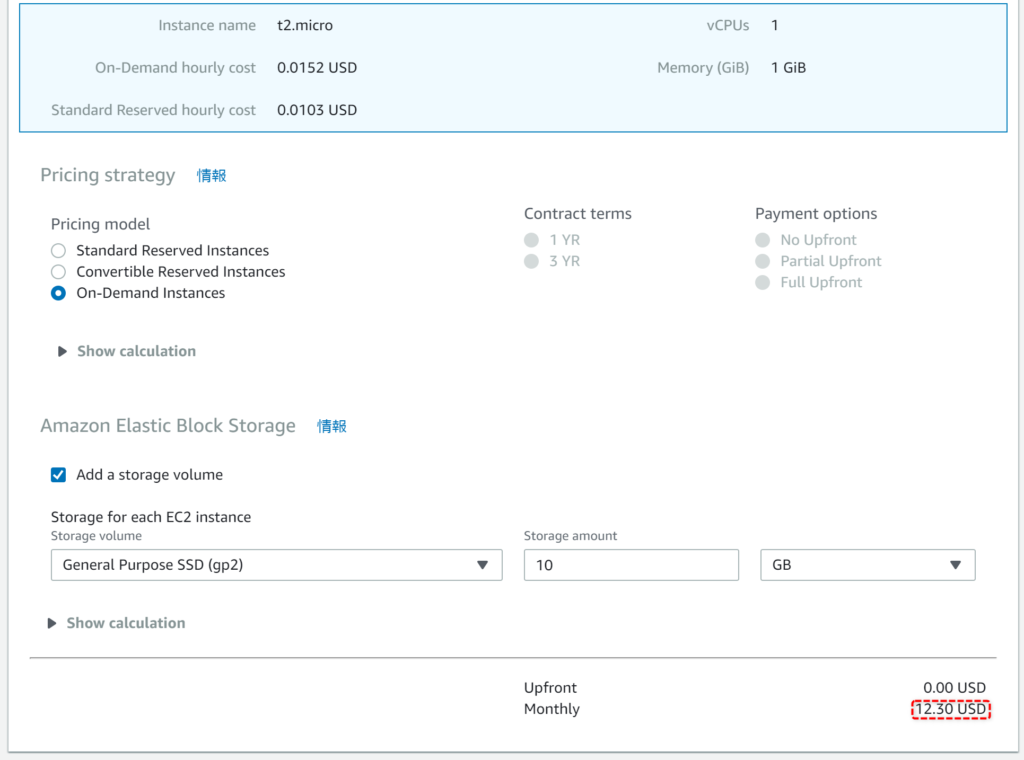
Task: Expand Show calculation under Elastic Block Storage
Action: (x=116, y=623)
